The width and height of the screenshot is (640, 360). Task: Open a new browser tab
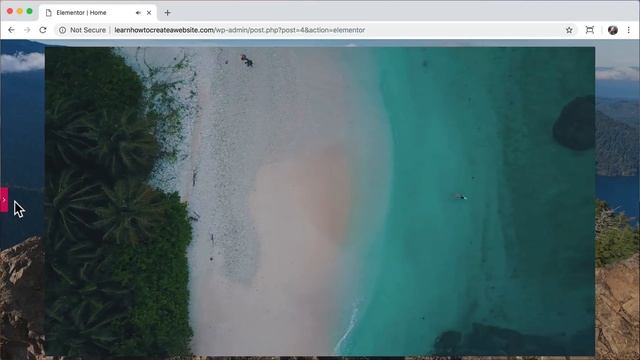pyautogui.click(x=167, y=13)
